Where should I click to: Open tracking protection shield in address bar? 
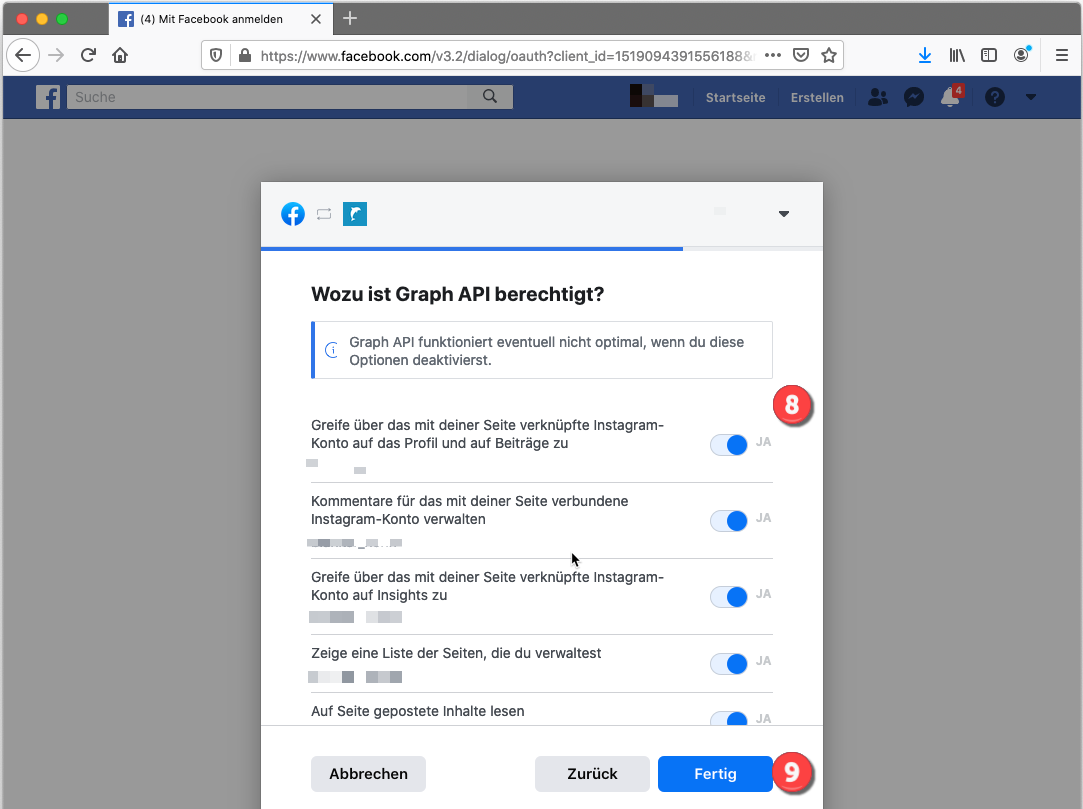216,55
